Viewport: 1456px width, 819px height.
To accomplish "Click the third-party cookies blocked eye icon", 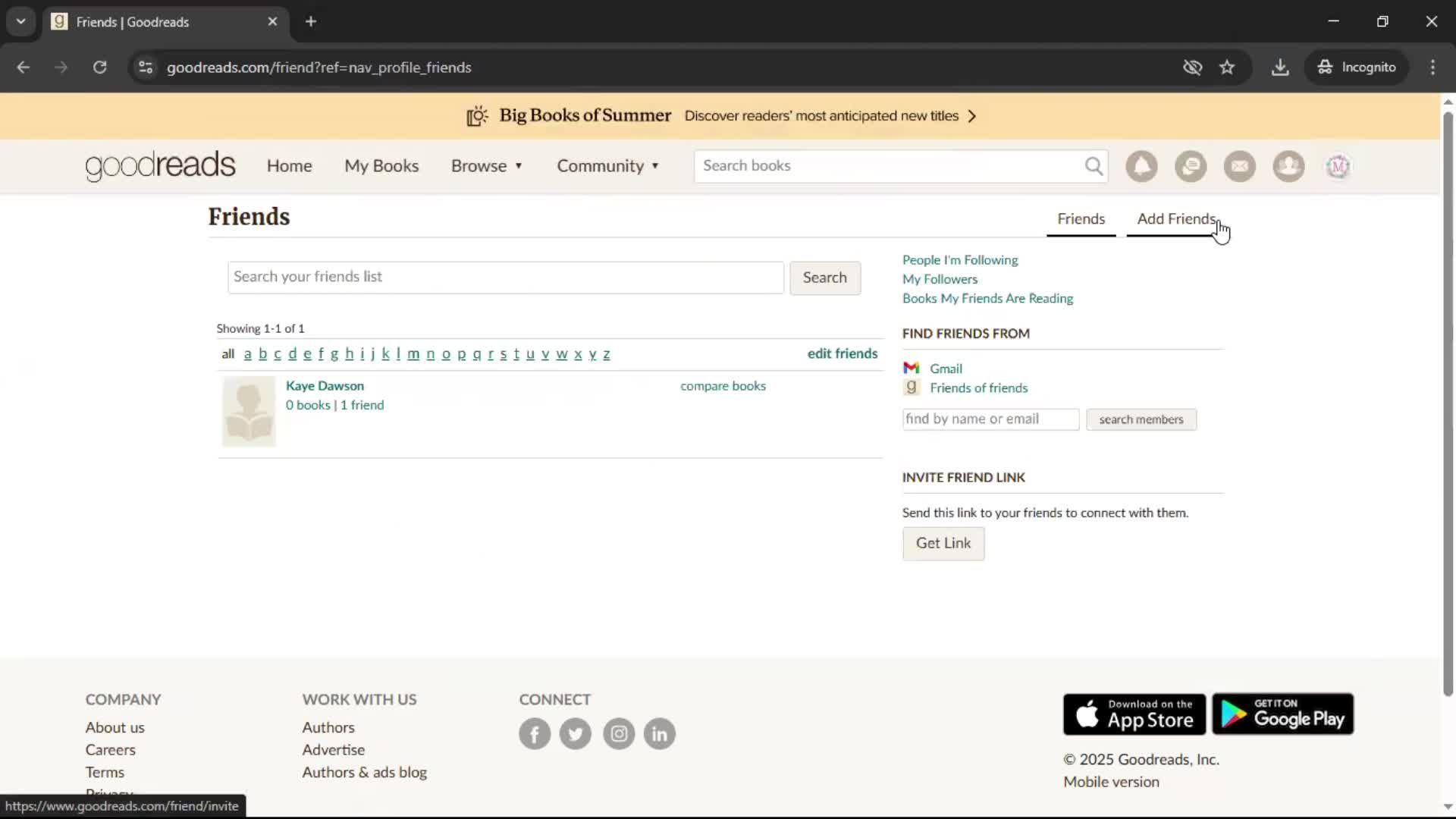I will tap(1192, 67).
